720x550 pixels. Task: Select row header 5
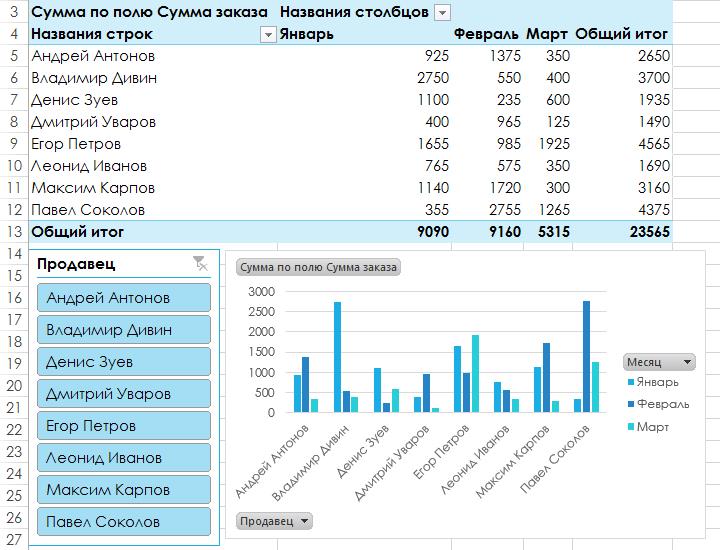point(14,56)
